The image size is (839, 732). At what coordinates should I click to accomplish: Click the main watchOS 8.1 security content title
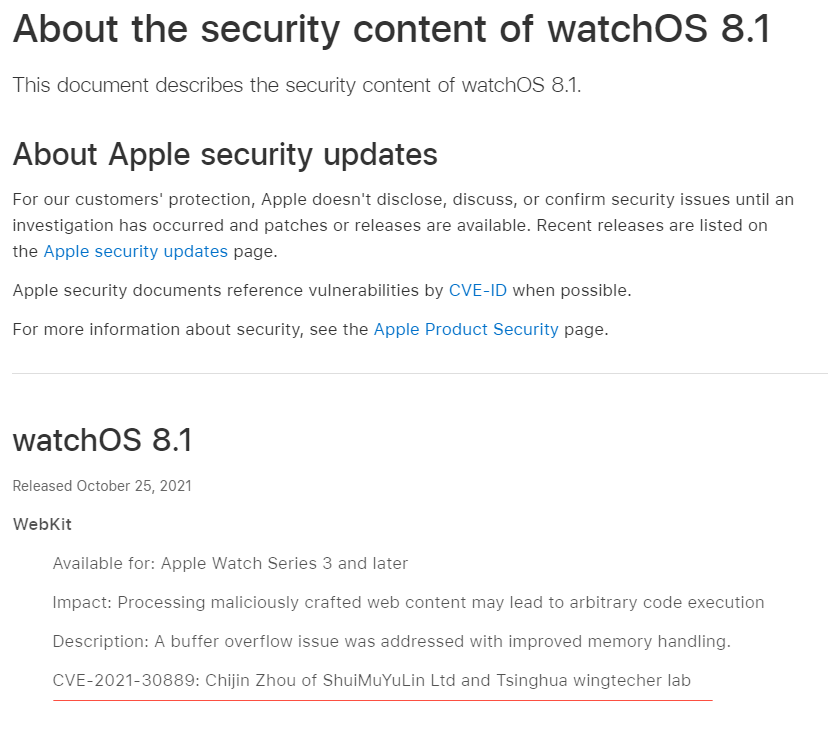click(391, 29)
